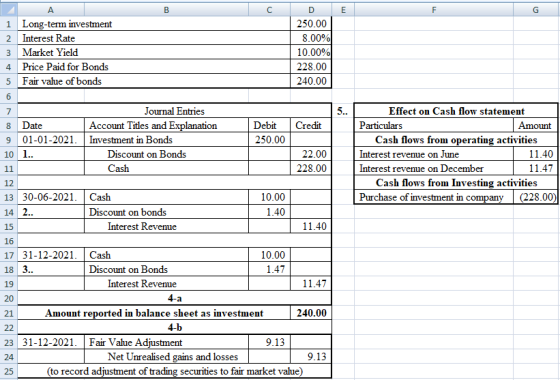Viewport: 560px width, 380px height.
Task: Select the 10.00% market yield value
Action: 311,52
